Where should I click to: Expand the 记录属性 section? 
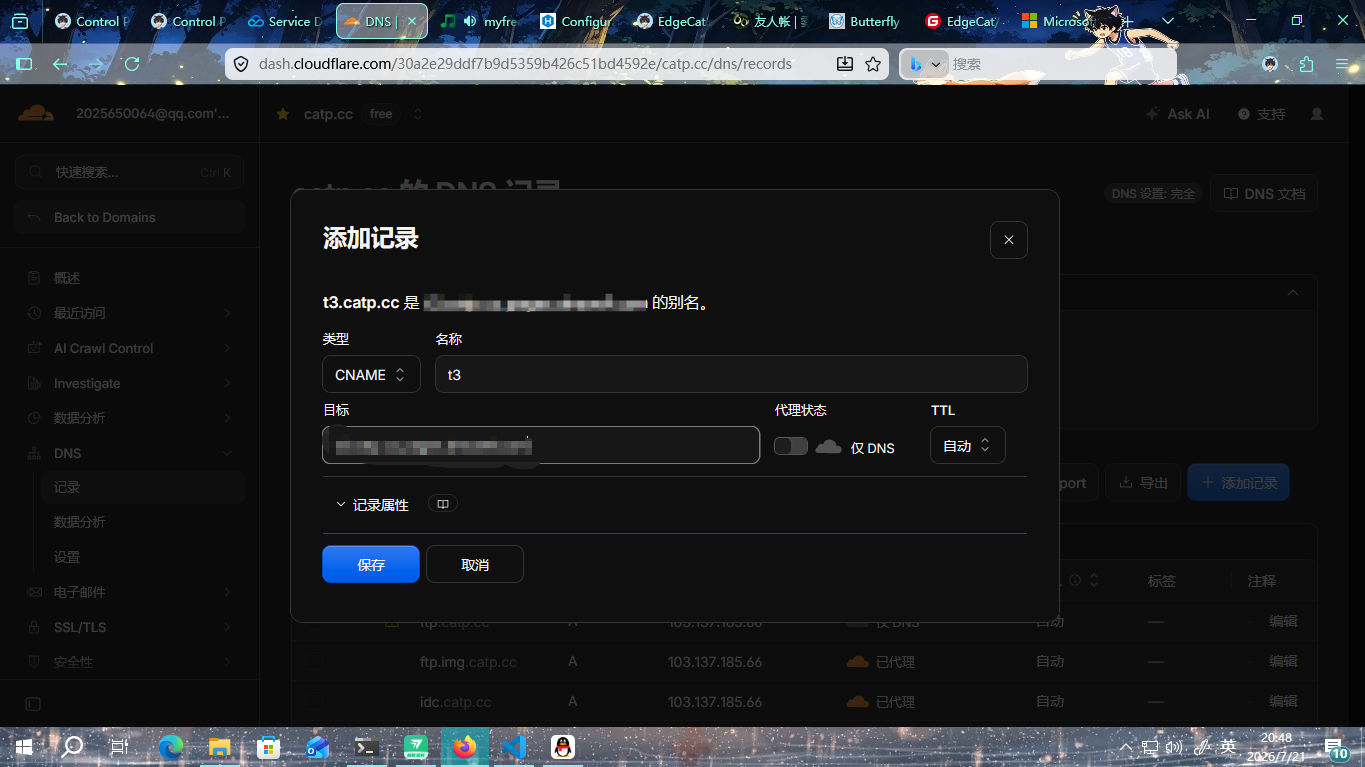point(371,505)
